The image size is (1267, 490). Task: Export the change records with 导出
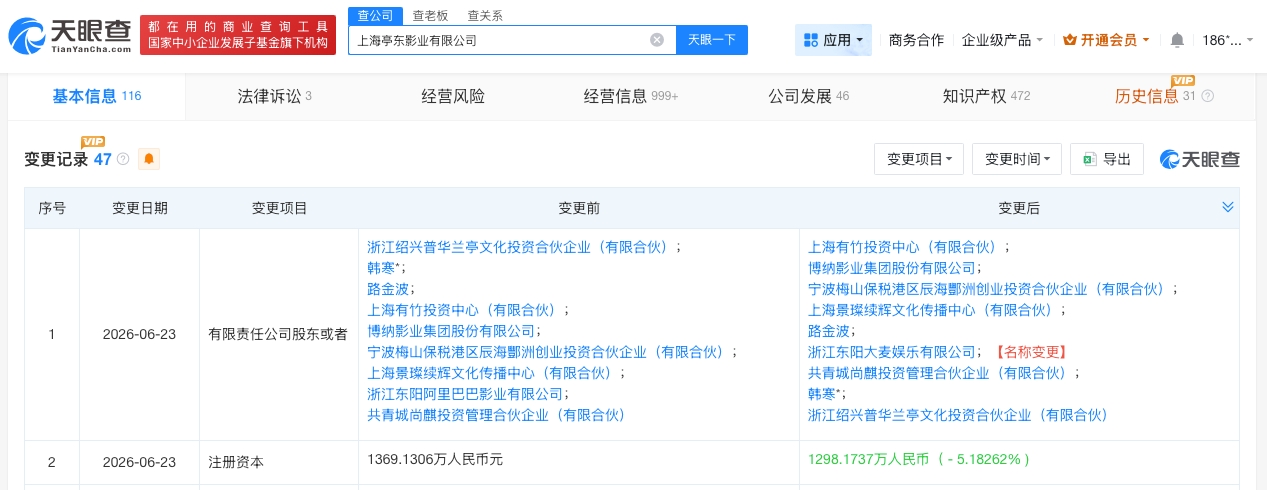coord(1106,159)
